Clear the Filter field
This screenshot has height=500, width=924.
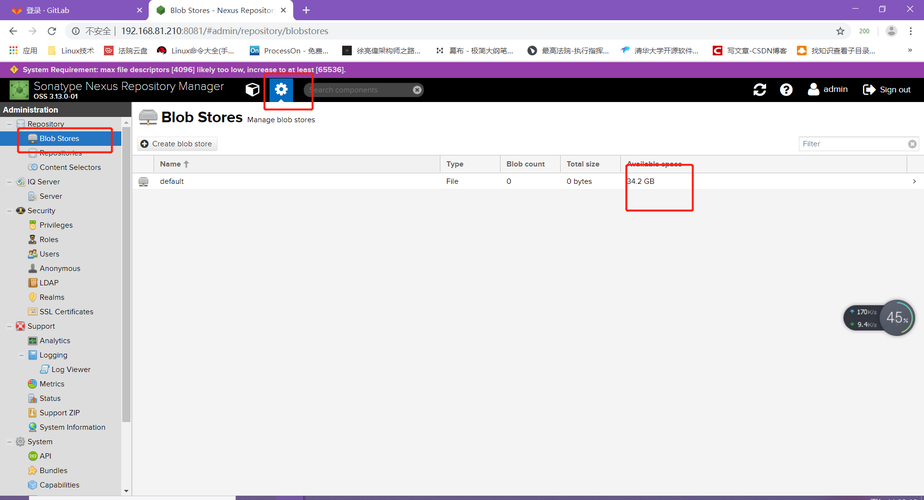point(912,144)
